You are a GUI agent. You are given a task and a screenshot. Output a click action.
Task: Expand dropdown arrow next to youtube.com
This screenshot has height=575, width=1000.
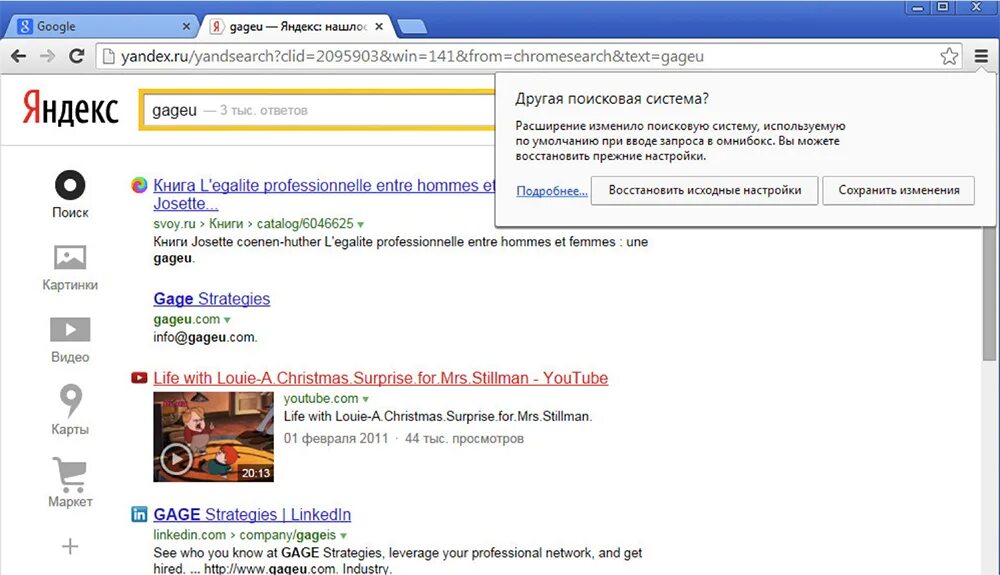[365, 399]
